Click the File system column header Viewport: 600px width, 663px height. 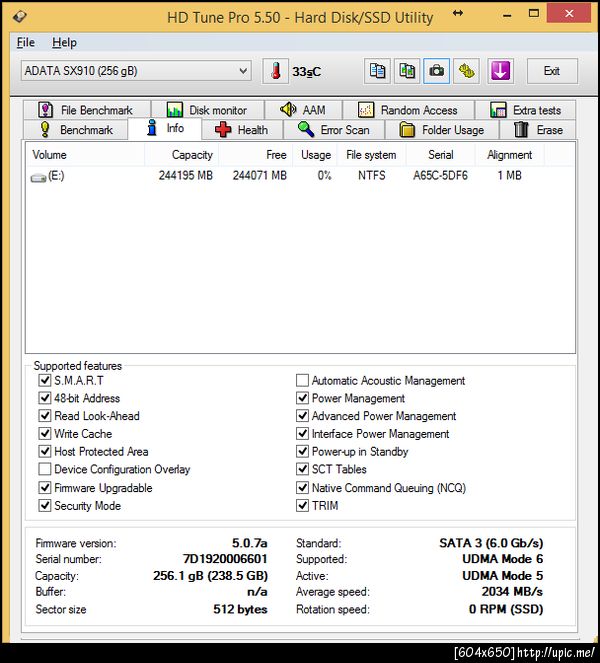[x=372, y=155]
